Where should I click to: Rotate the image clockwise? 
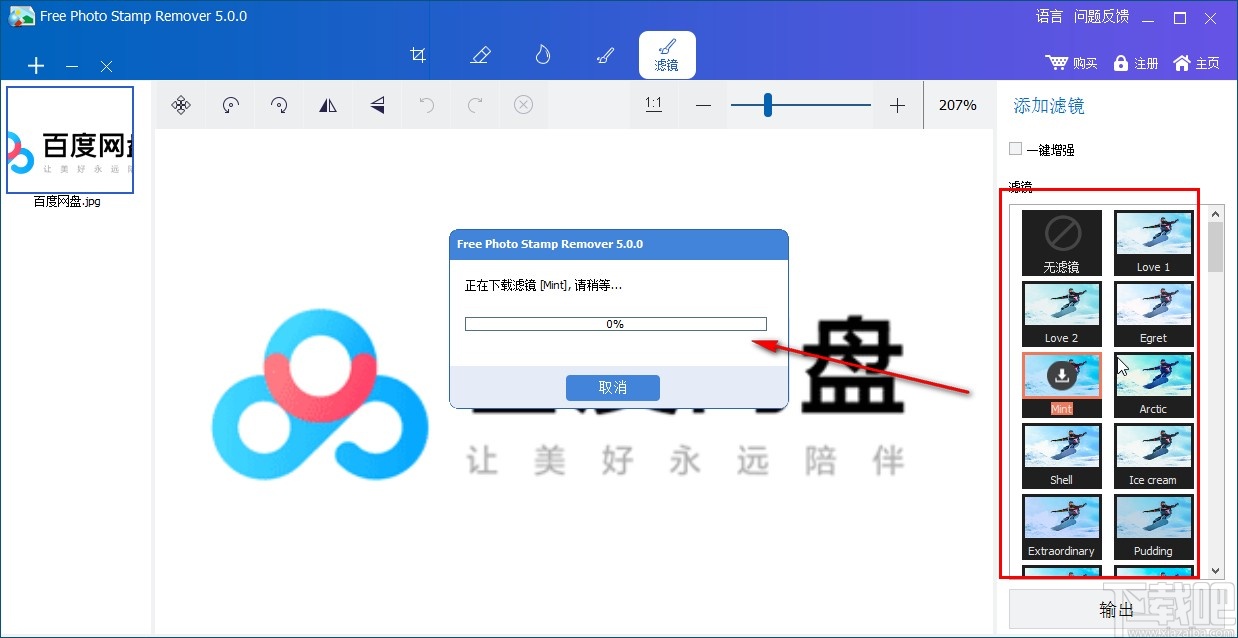point(279,104)
